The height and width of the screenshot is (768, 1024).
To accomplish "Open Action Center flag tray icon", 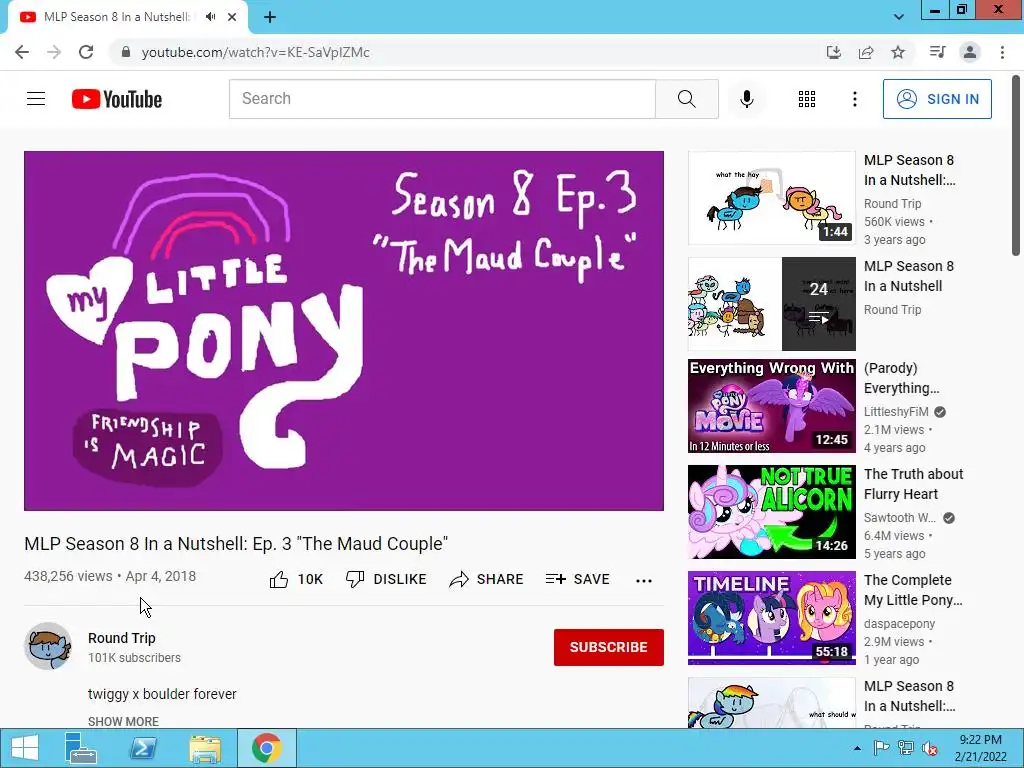I will click(881, 748).
